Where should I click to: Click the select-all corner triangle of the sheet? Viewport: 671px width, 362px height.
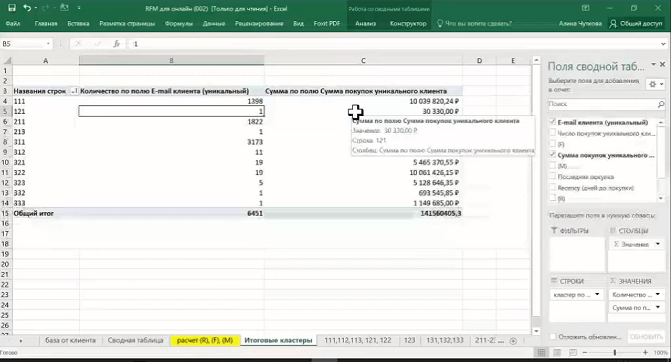pyautogui.click(x=7, y=60)
